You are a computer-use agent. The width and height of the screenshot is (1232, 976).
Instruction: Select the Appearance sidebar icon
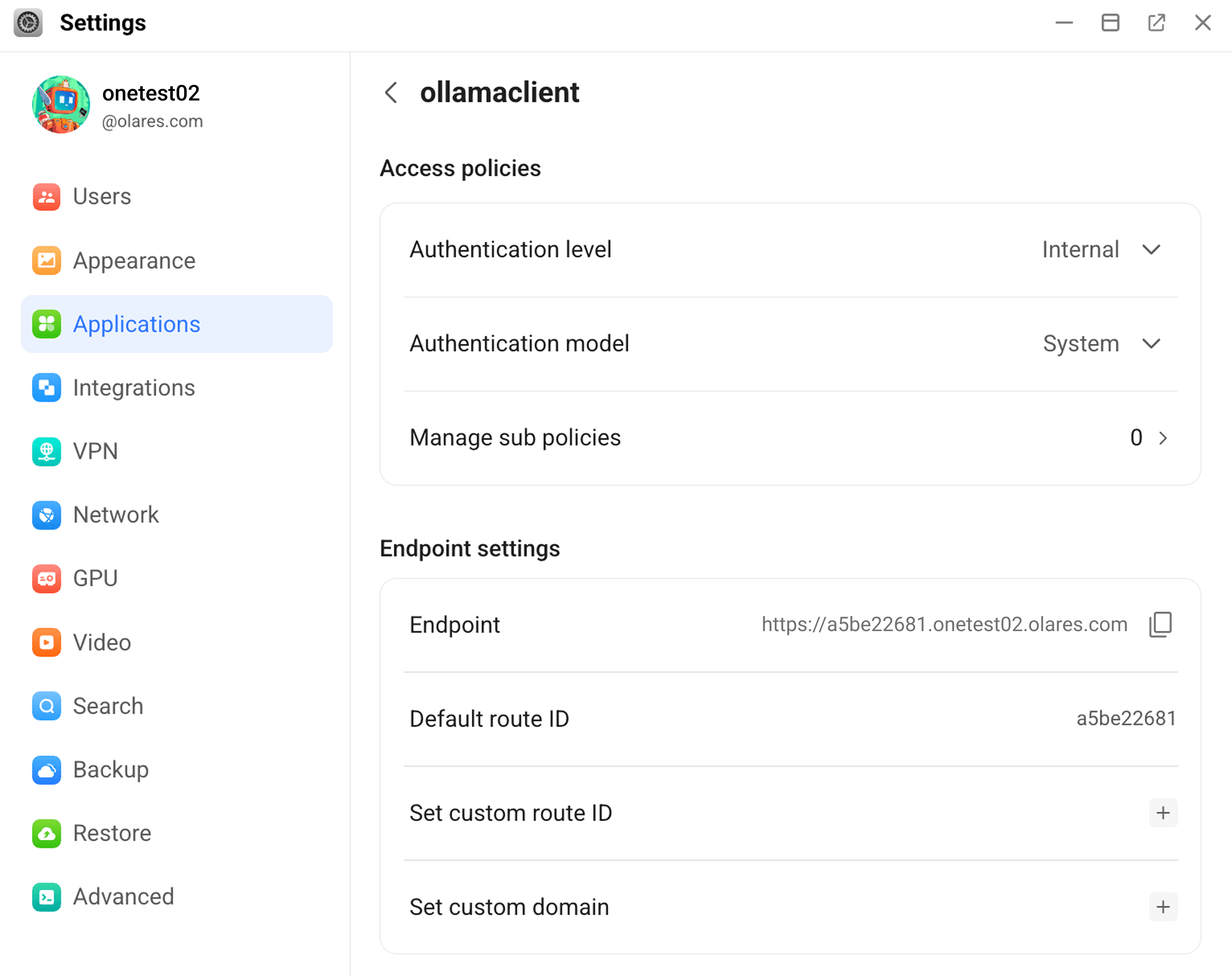(46, 260)
